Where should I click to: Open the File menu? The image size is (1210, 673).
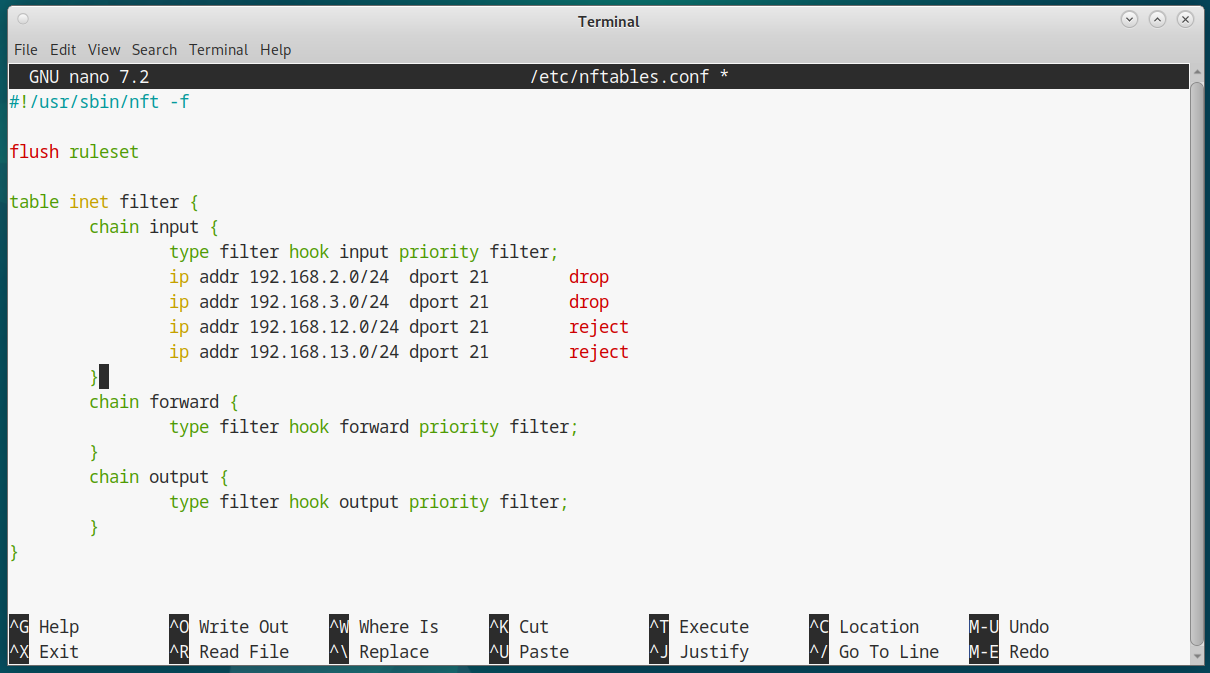[25, 50]
